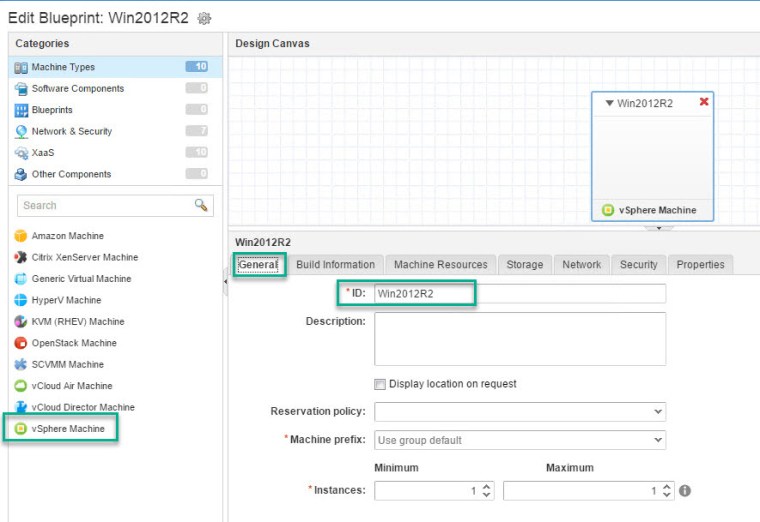This screenshot has height=522, width=760.
Task: Select the KVM (RHEV) Machine icon
Action: [x=20, y=322]
